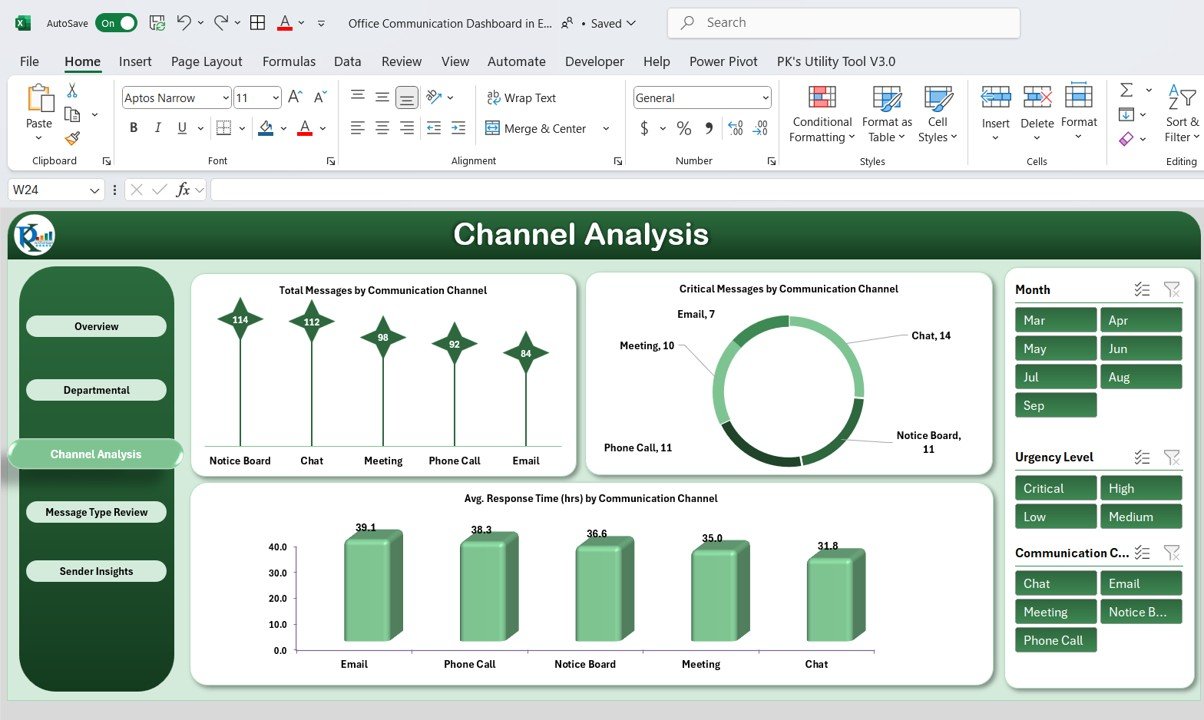Click the Undo arrow icon
The image size is (1204, 720).
click(x=184, y=22)
